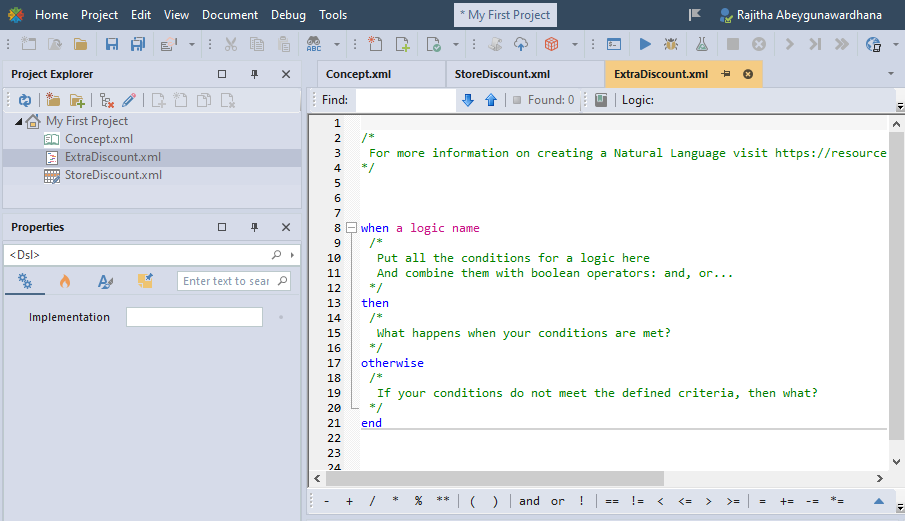
Task: Toggle auto-hide pin on Project Explorer panel
Action: [254, 74]
